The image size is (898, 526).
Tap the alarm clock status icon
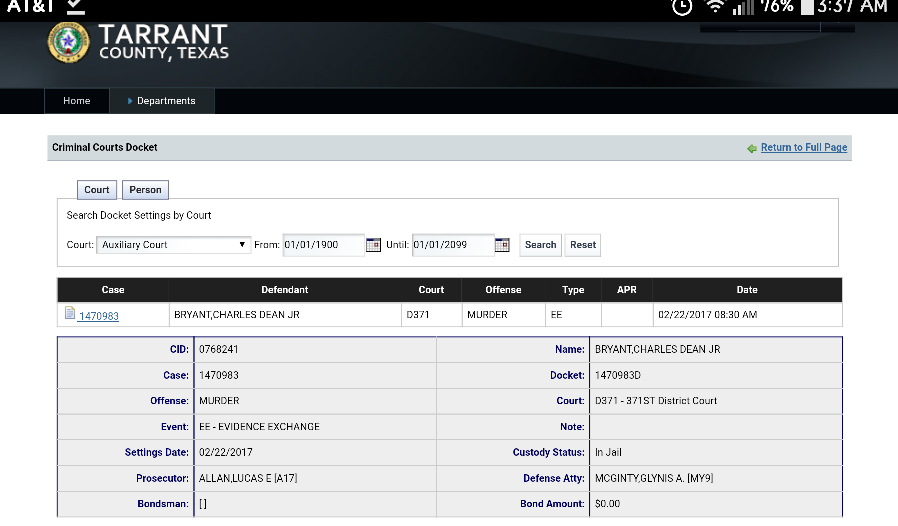682,7
